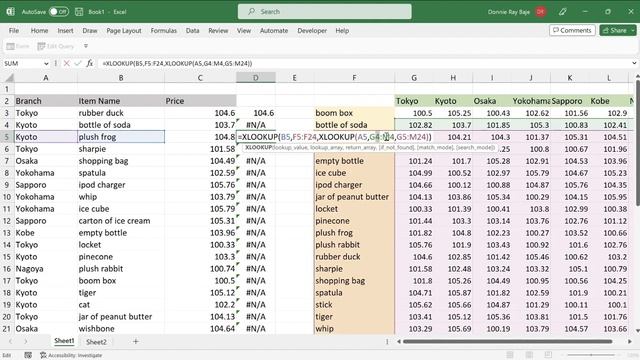
Task: Click the previous sheet navigation arrow
Action: coord(10,341)
